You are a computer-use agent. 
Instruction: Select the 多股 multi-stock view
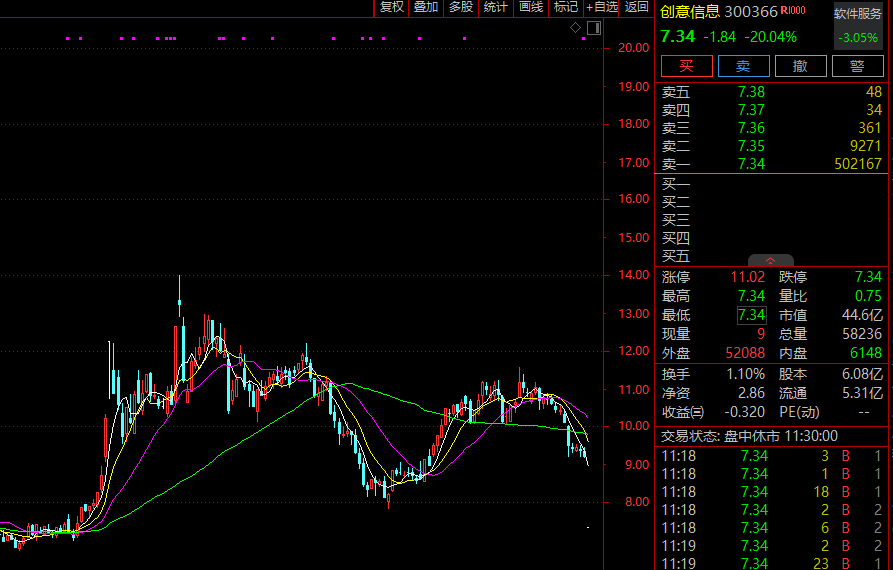[x=461, y=7]
